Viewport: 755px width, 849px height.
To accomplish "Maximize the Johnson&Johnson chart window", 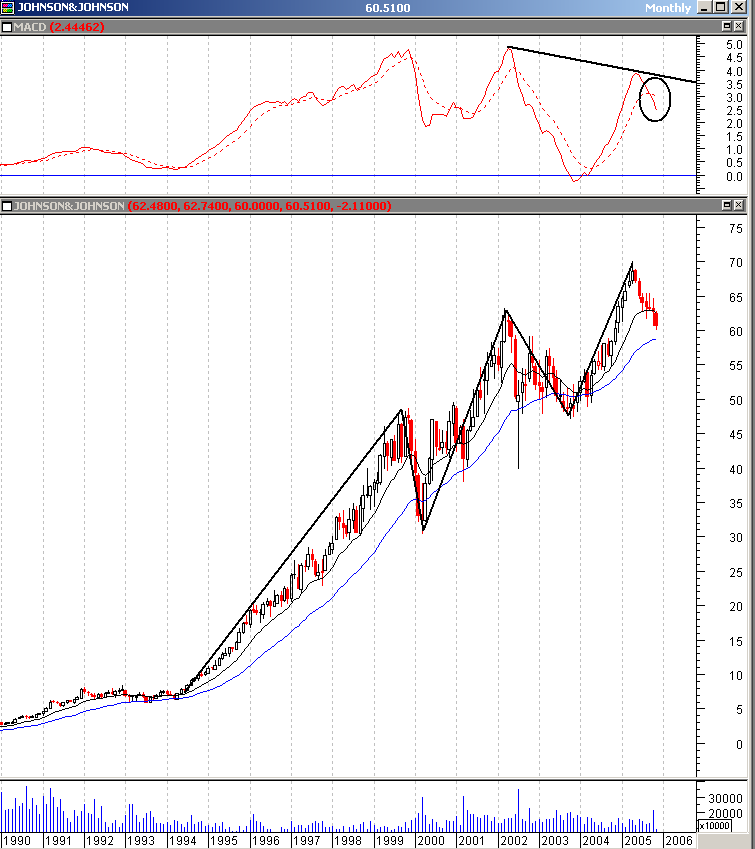I will pyautogui.click(x=720, y=7).
